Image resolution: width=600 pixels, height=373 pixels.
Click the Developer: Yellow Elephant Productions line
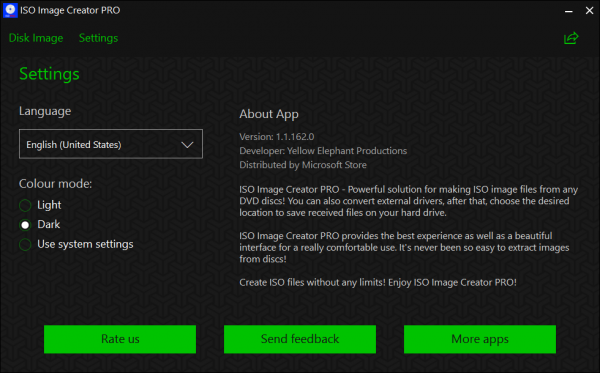pyautogui.click(x=323, y=151)
